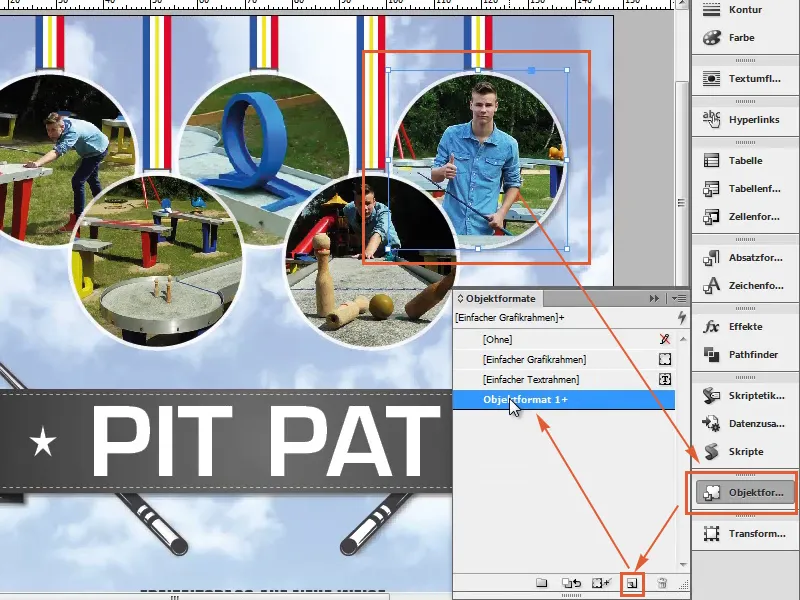Cycle Objektformate panel size via tab arrows

point(460,298)
